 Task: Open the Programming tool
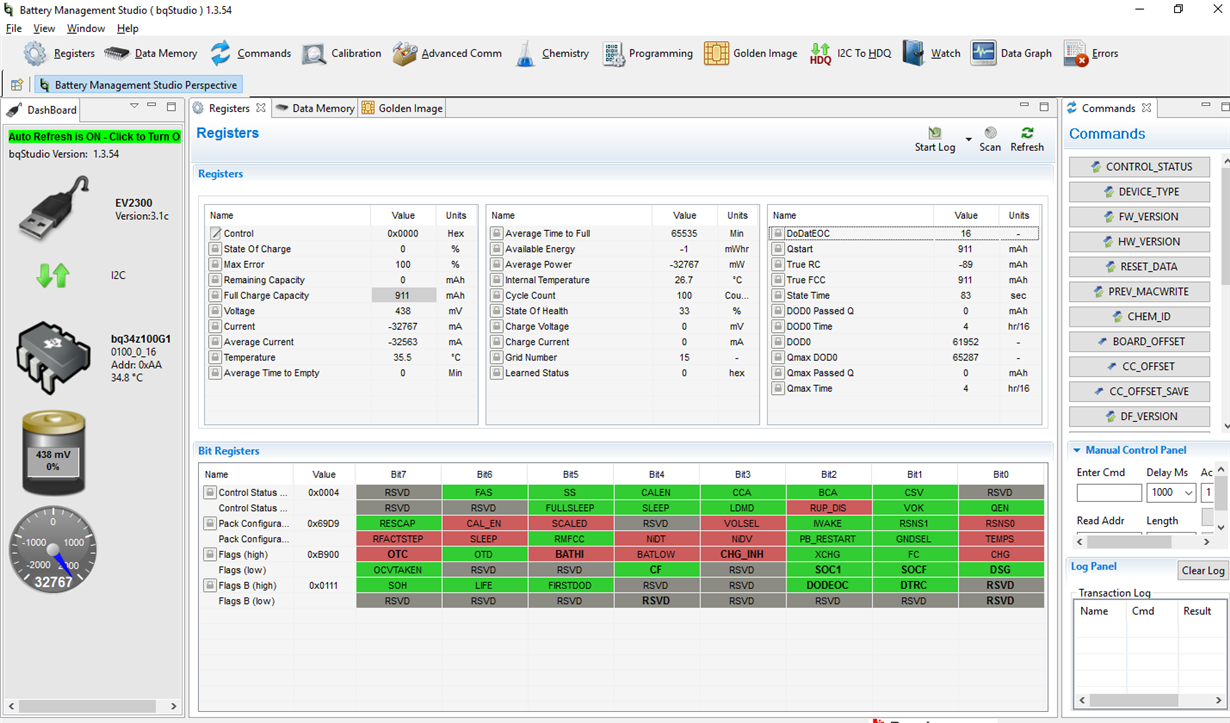click(x=647, y=53)
